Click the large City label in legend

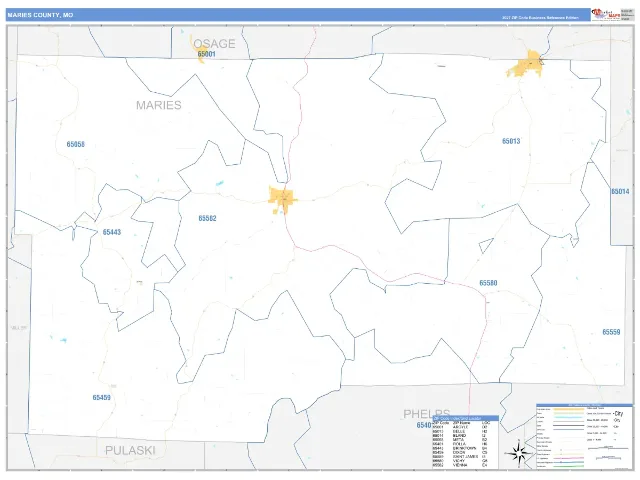click(619, 413)
